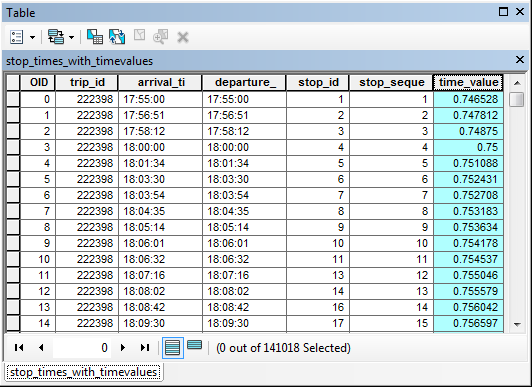Viewport: 532px width, 387px height.
Task: Select the row with OID 7
Action: (x=13, y=211)
